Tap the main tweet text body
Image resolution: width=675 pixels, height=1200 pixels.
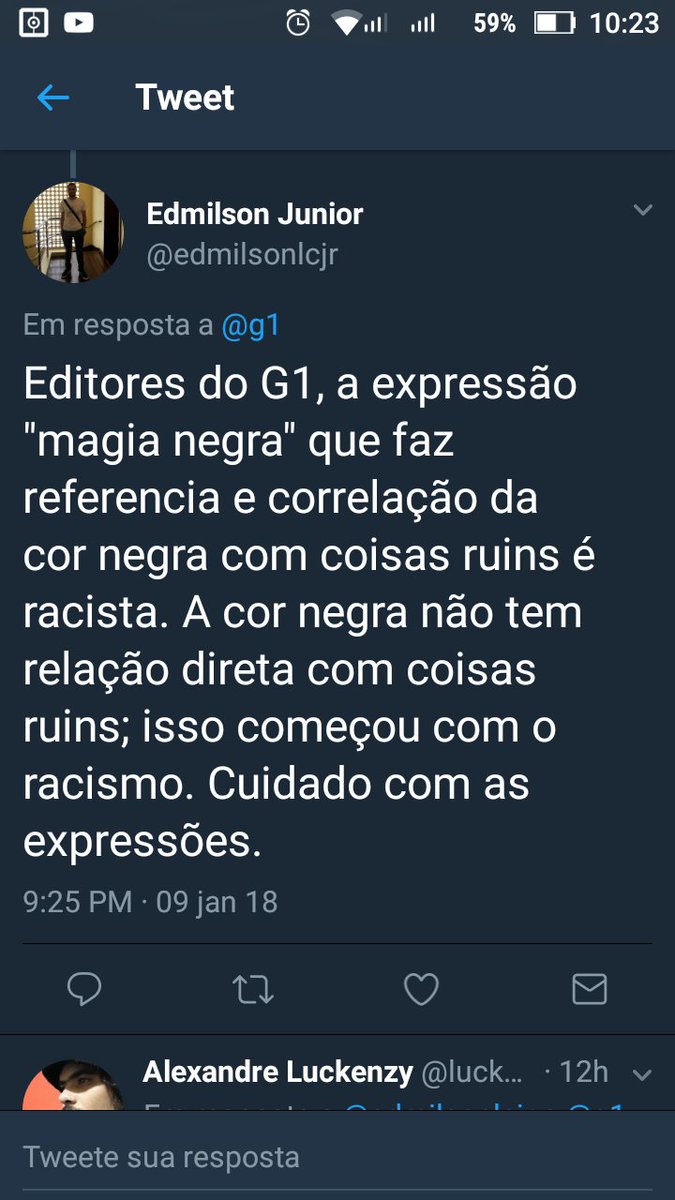point(310,614)
